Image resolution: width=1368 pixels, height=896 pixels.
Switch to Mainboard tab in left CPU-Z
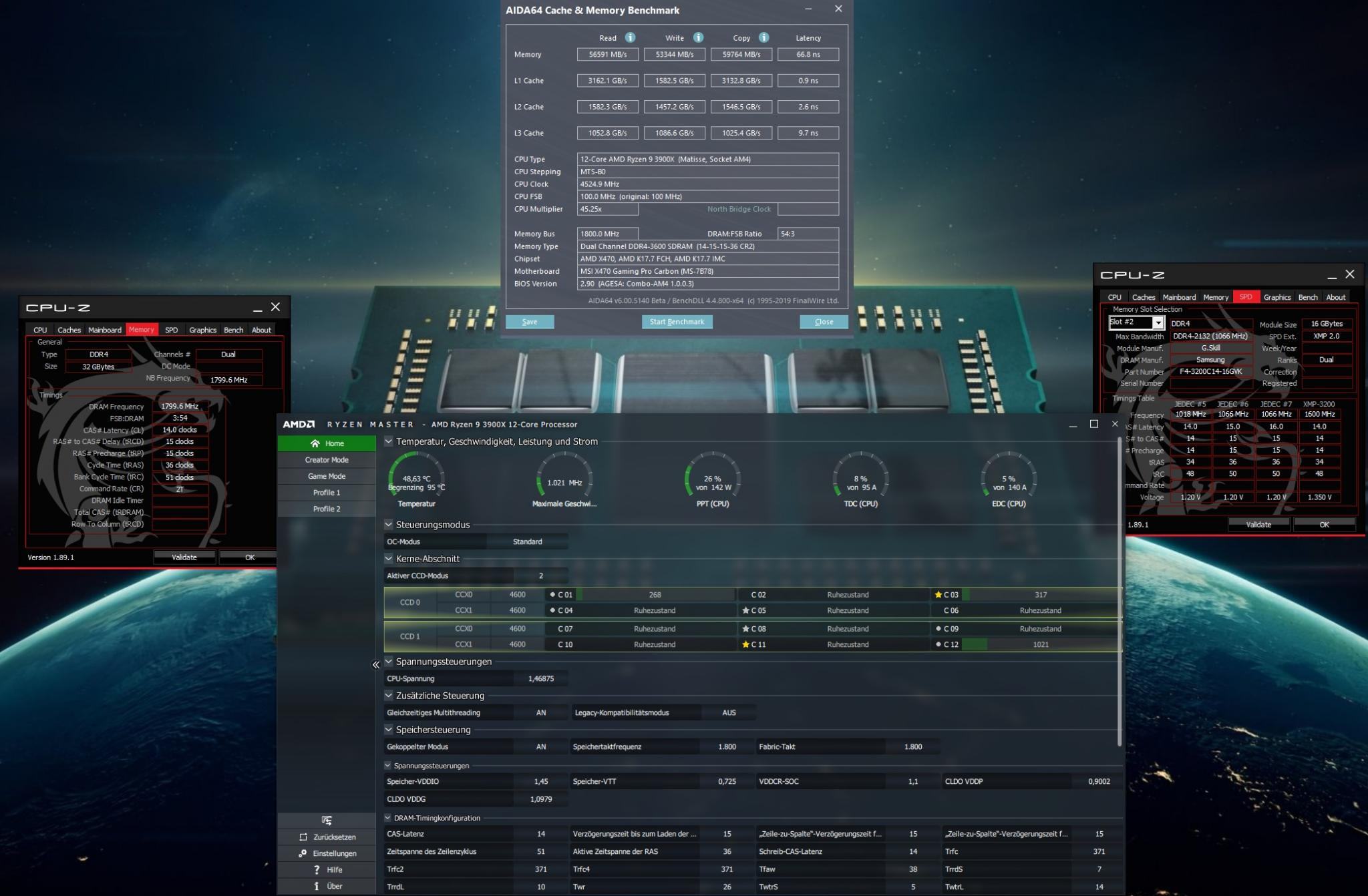[105, 330]
